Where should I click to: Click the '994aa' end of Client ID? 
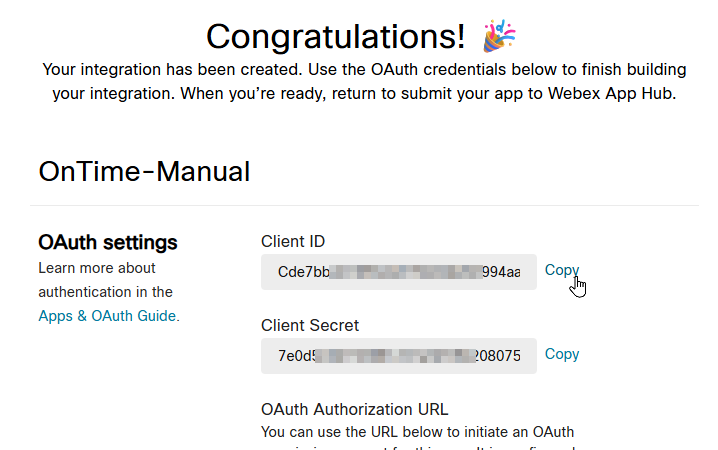point(501,272)
